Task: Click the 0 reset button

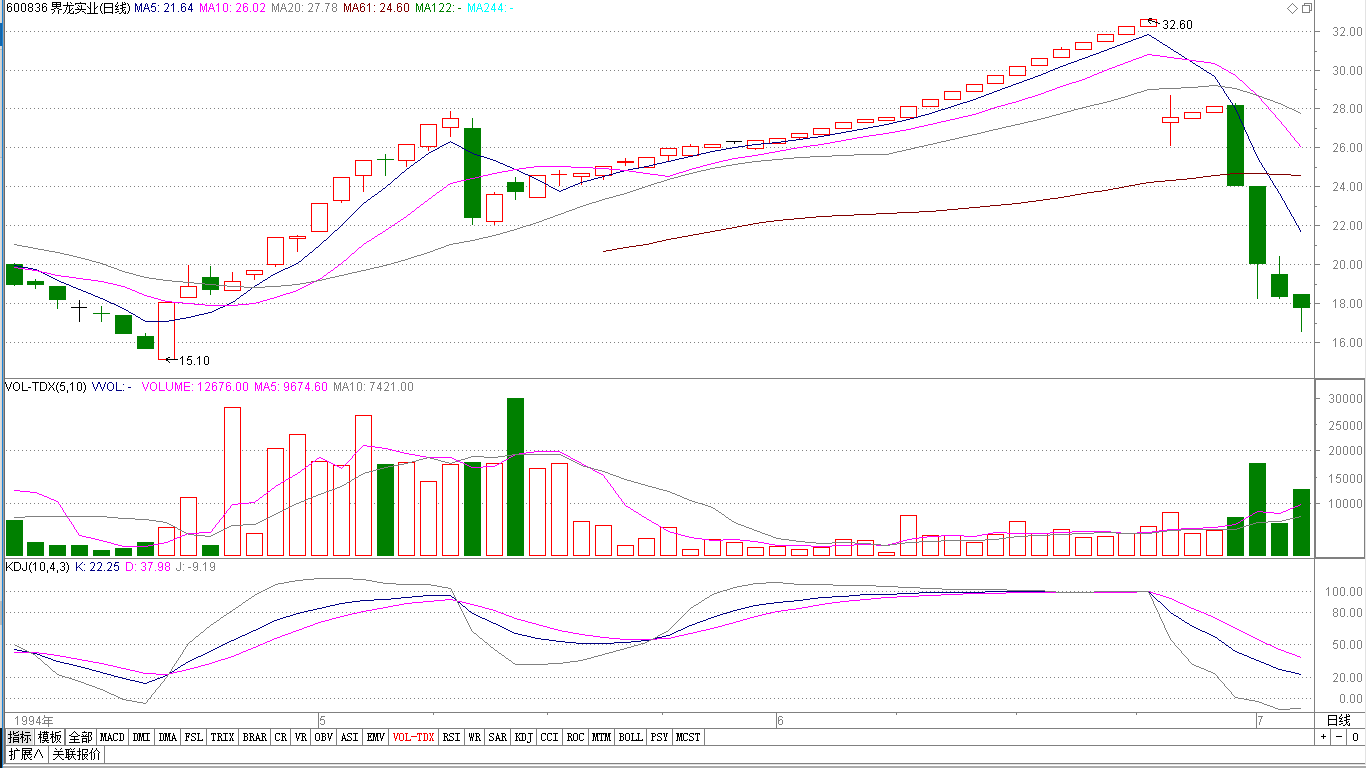Action: (x=1354, y=737)
